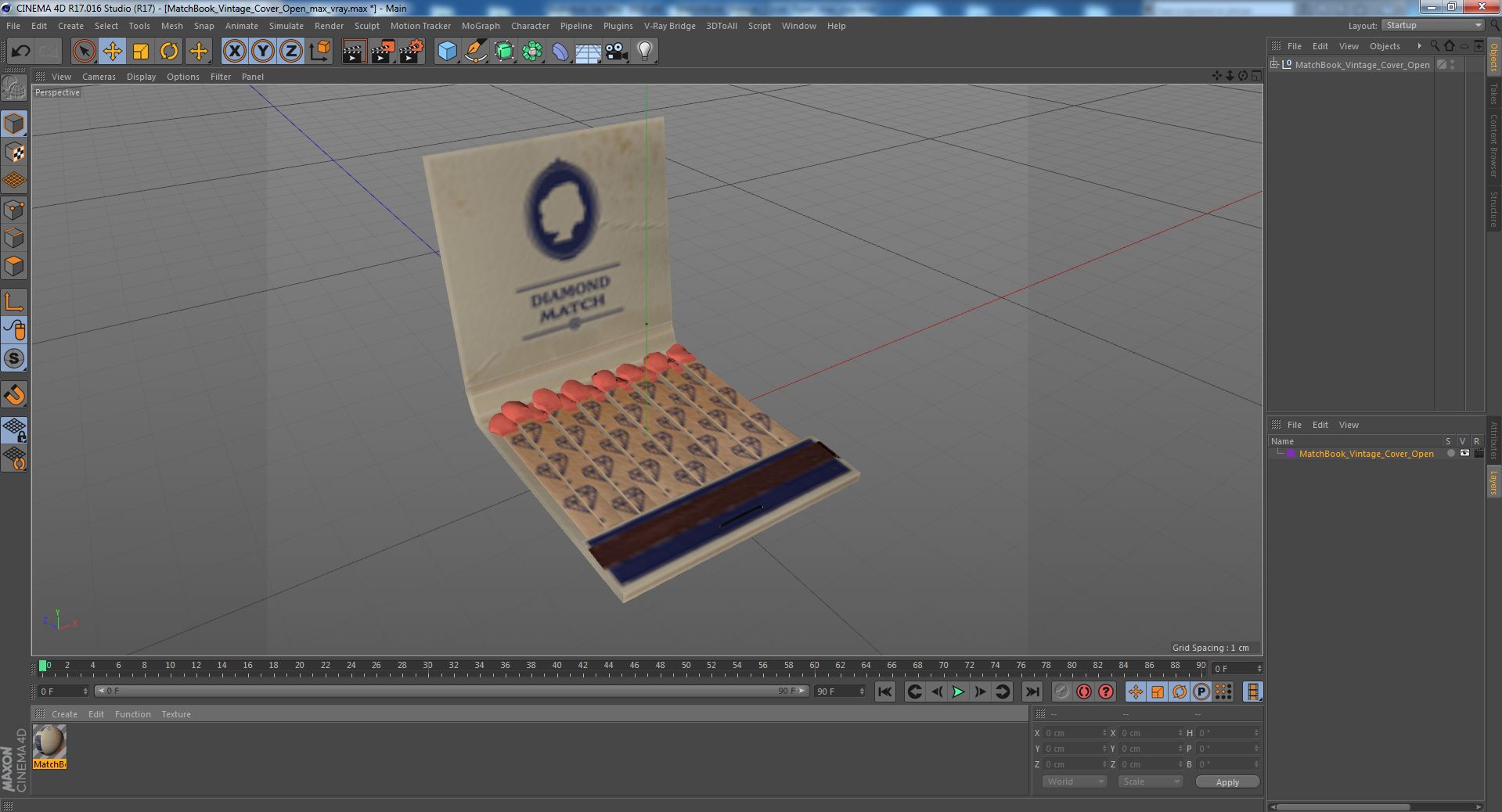Viewport: 1502px width, 812px height.
Task: Click the current frame 0 F field
Action: point(63,692)
